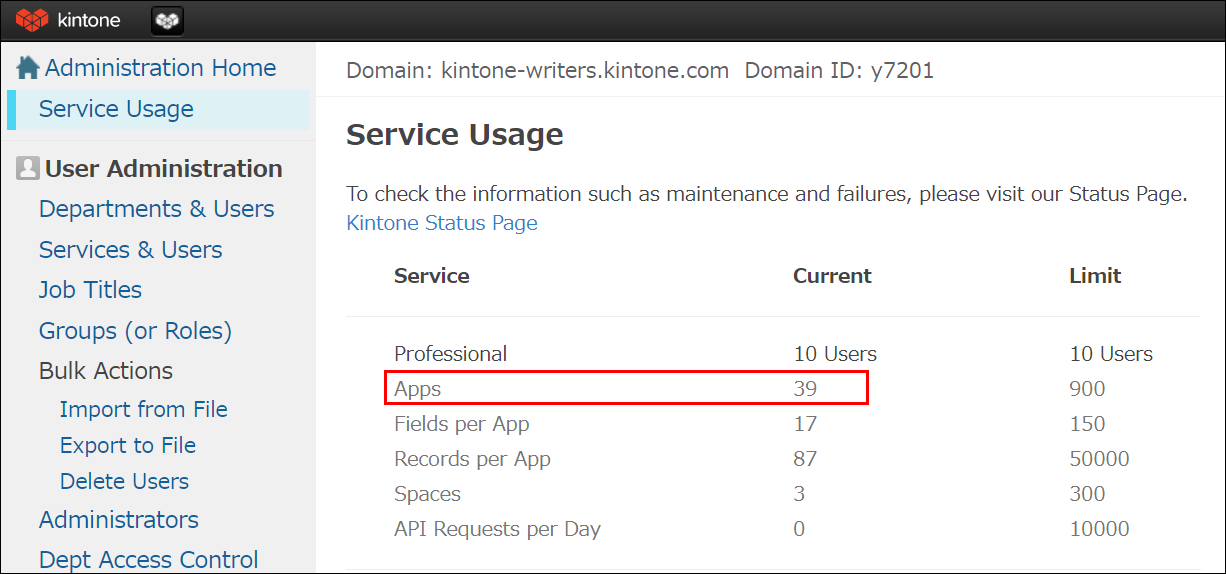Open Delete Users bulk action

[124, 481]
